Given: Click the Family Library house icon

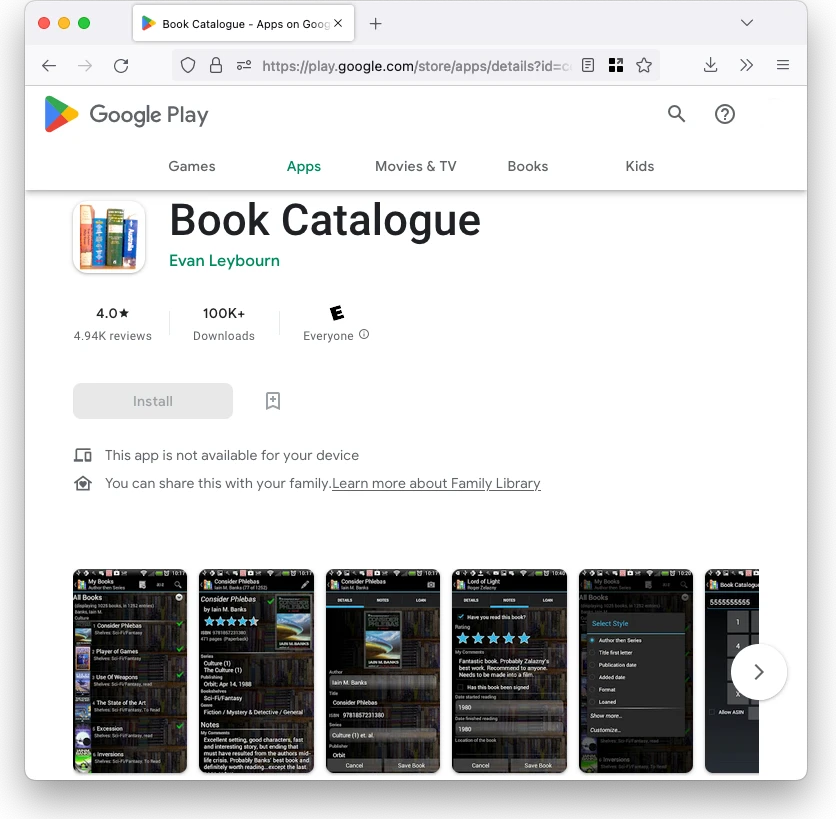Looking at the screenshot, I should point(83,484).
